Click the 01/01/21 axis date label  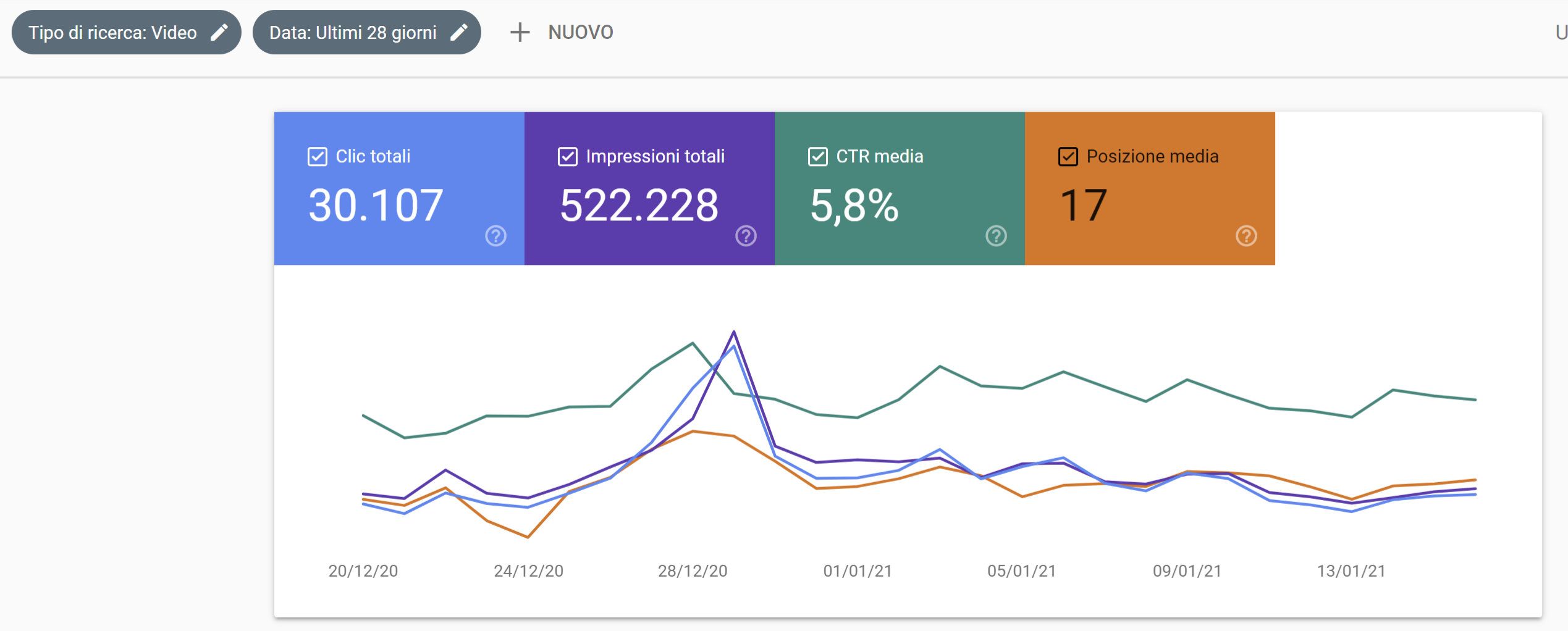pyautogui.click(x=858, y=571)
